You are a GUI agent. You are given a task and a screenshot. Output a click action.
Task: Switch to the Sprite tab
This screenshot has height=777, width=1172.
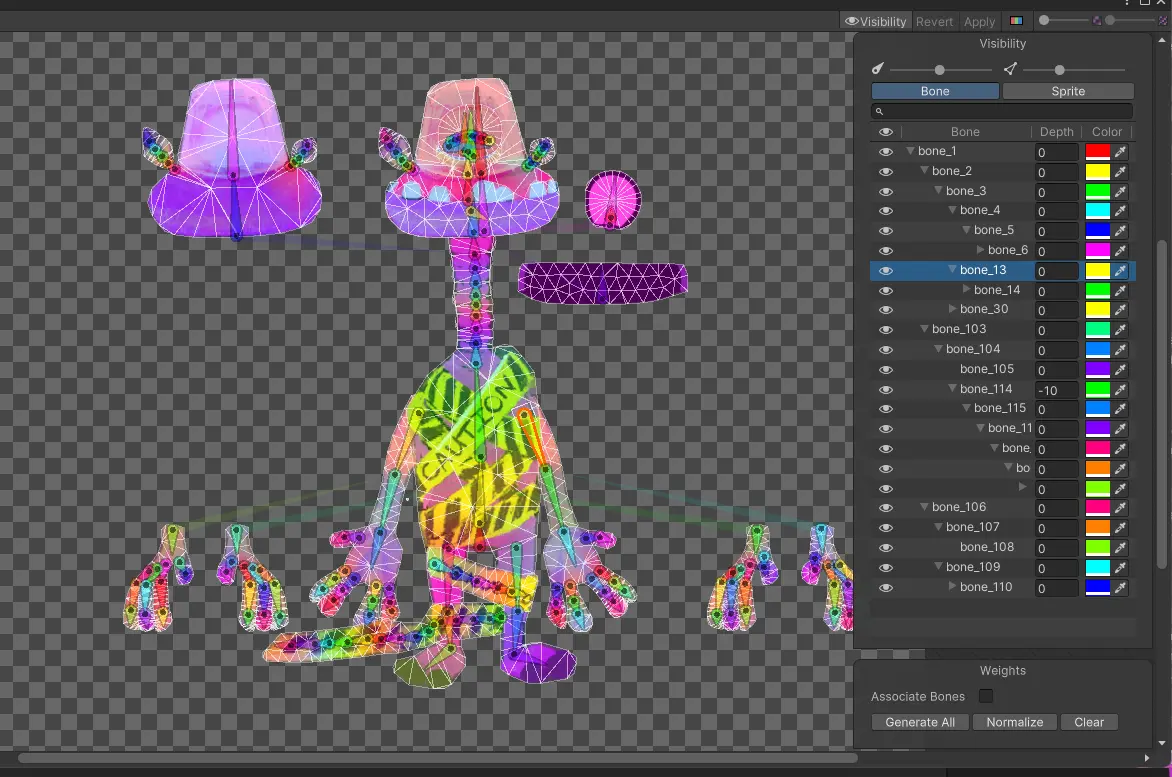1067,91
